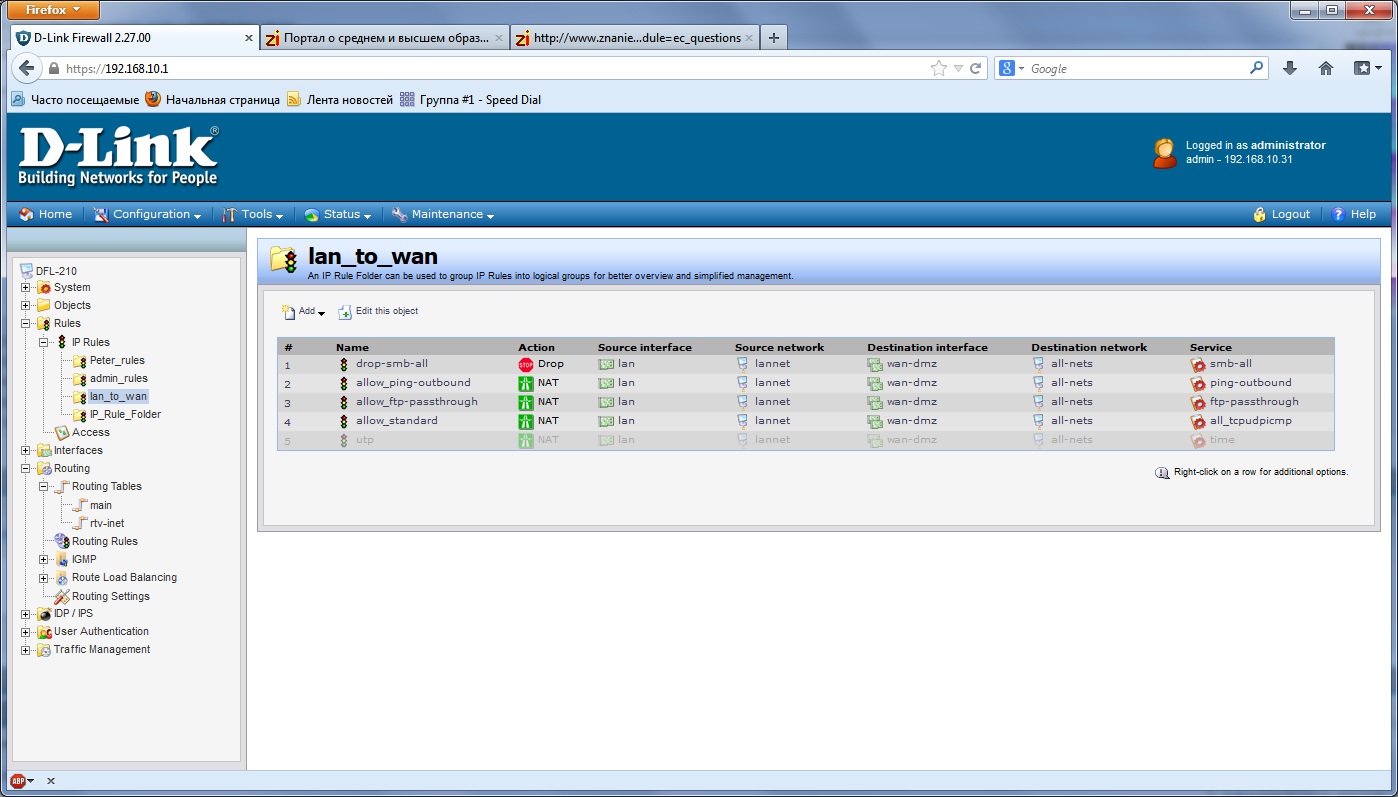1398x797 pixels.
Task: Open the Add dropdown in the rule toolbar
Action: [x=304, y=312]
